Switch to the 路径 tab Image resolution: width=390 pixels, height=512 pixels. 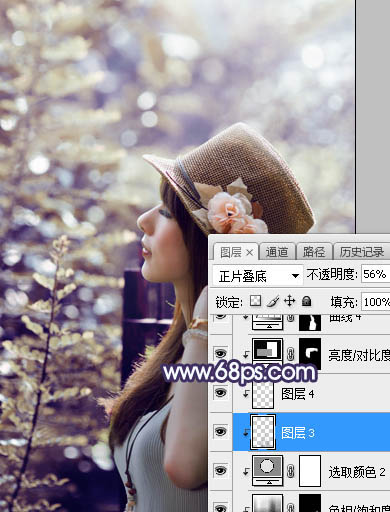(314, 252)
